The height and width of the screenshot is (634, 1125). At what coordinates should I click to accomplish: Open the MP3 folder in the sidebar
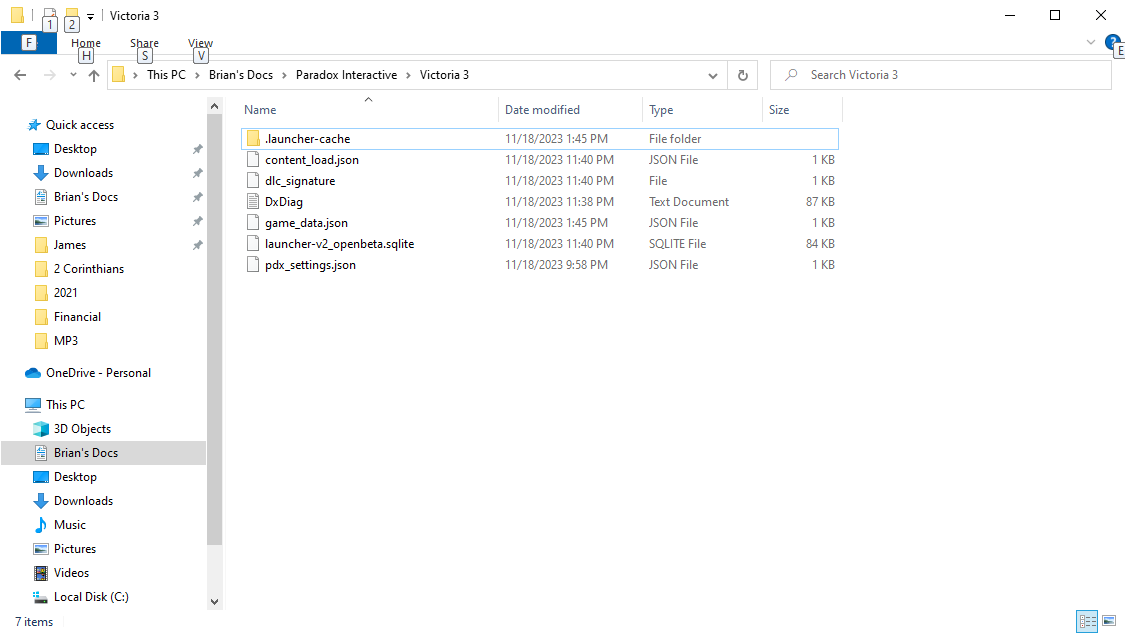click(66, 341)
